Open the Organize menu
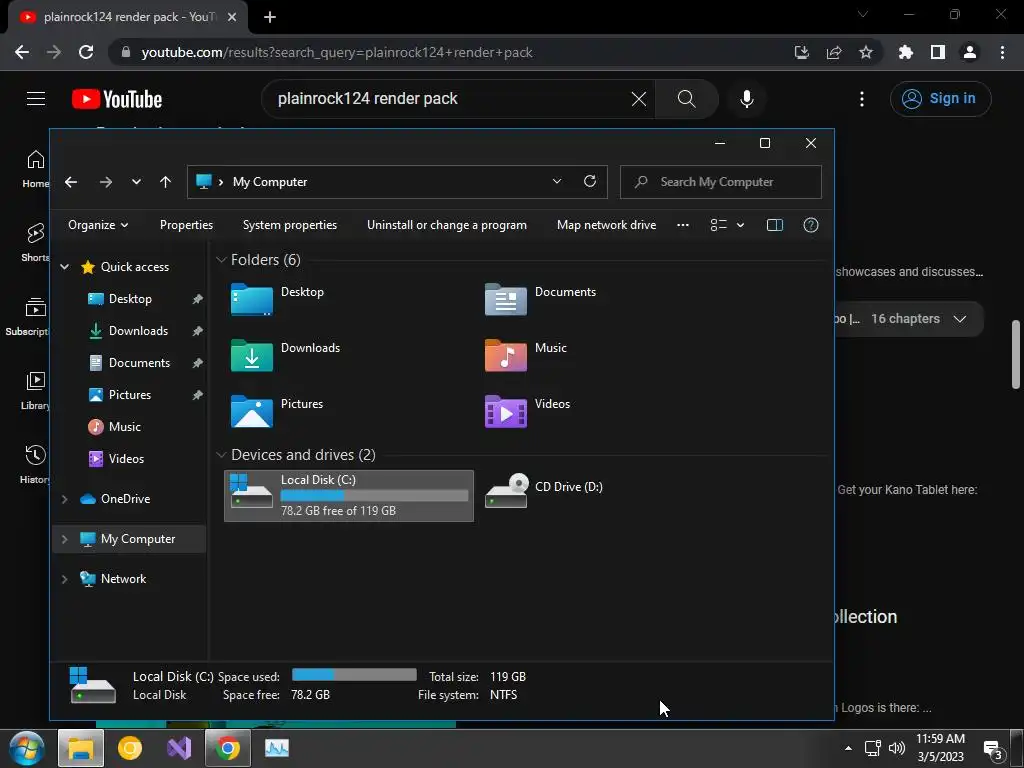This screenshot has height=768, width=1024. pyautogui.click(x=98, y=225)
